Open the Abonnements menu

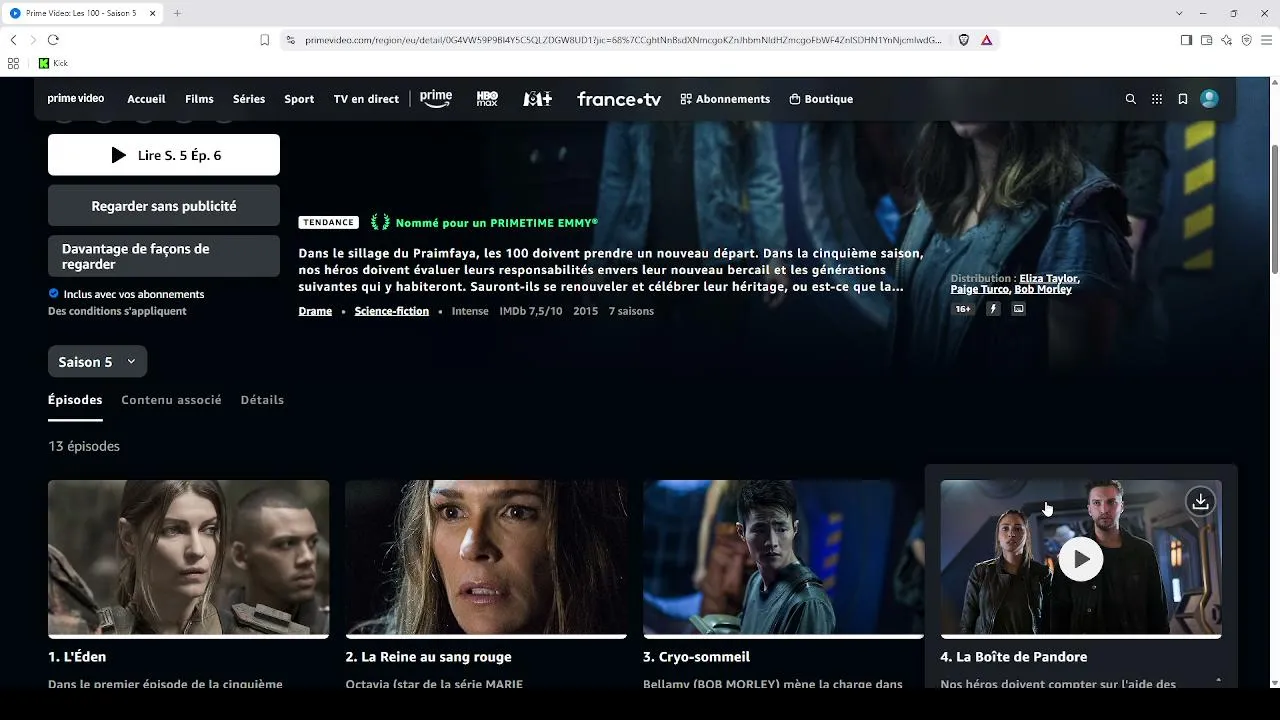(x=725, y=99)
